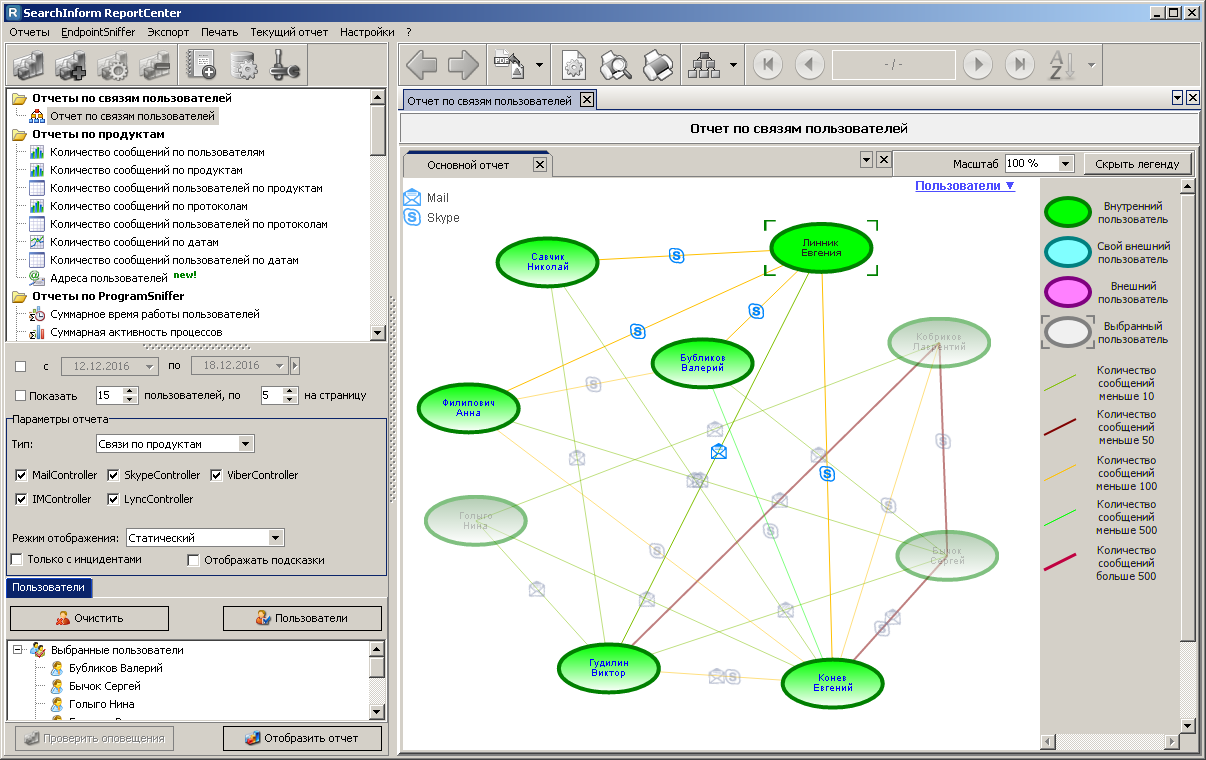Click the Отобразить отчет button
Screen dimensions: 1206x760
(302, 738)
